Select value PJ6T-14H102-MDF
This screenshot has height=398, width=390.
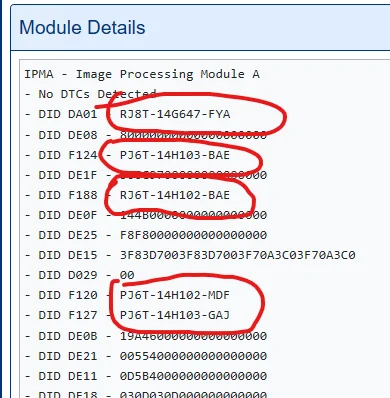[x=175, y=295]
